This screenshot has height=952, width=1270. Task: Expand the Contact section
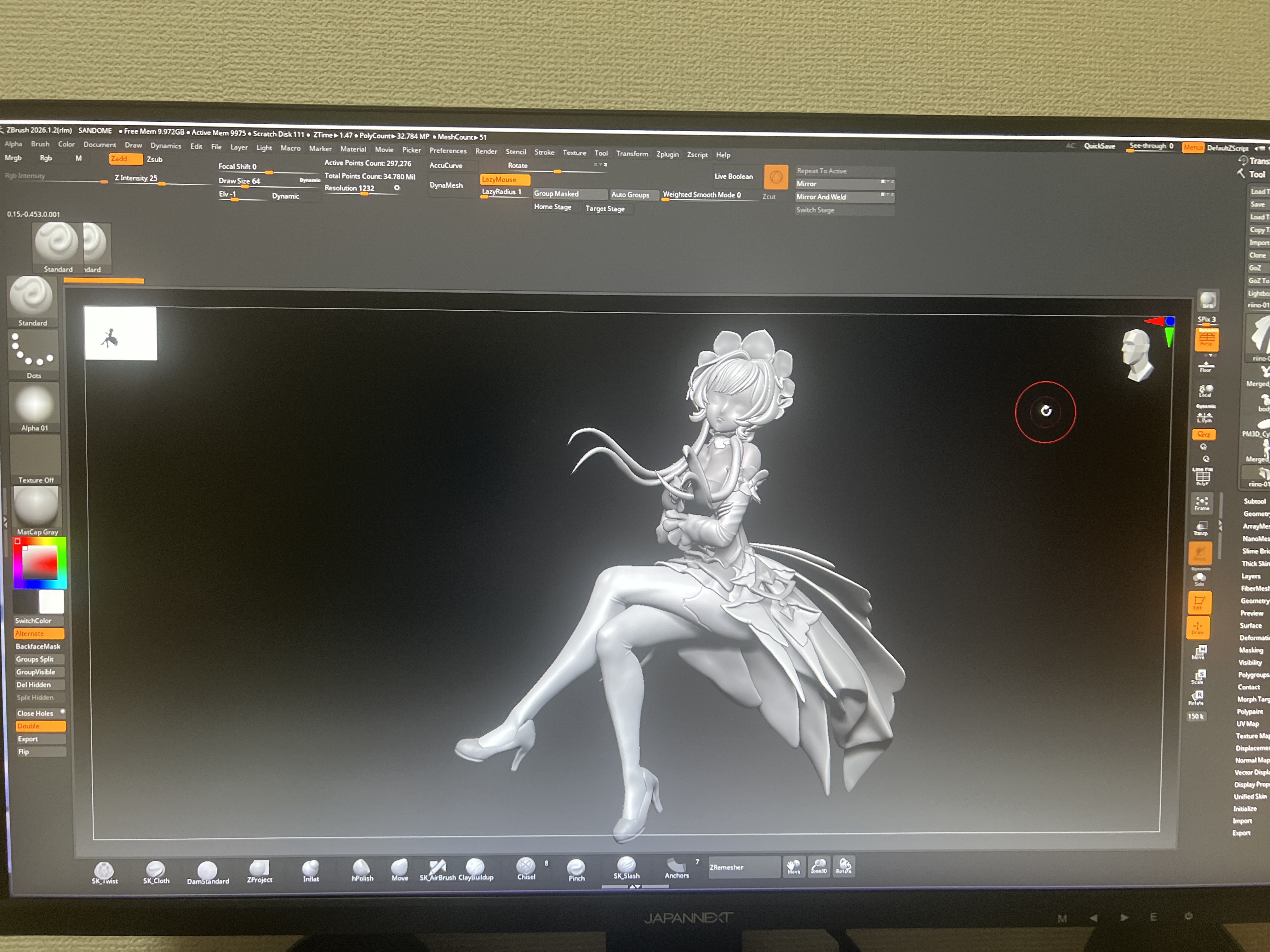[x=1249, y=687]
